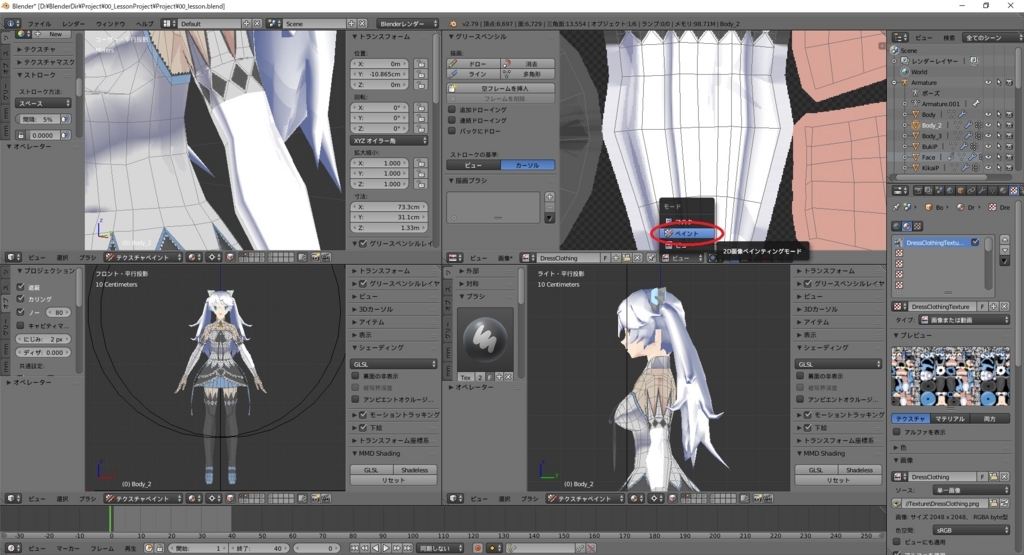
Task: Open the sRGB color space dropdown
Action: 972,530
